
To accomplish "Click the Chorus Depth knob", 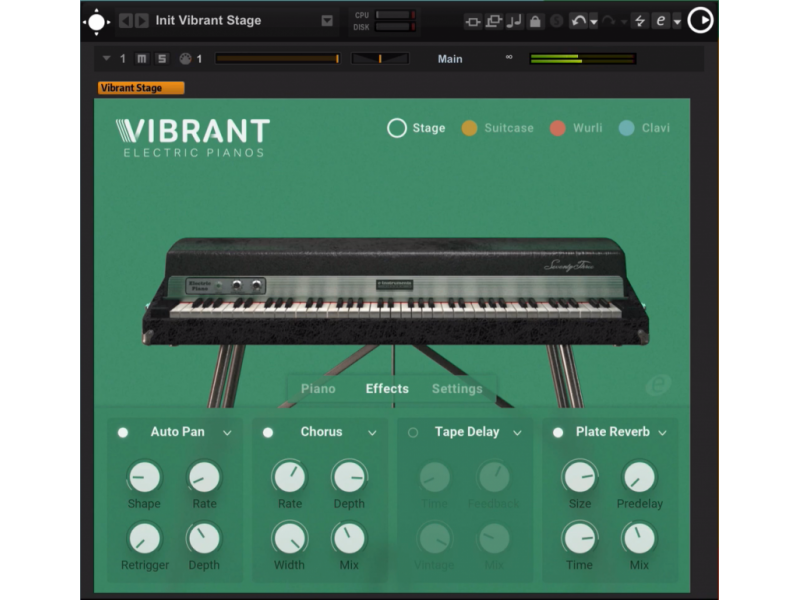I will click(x=349, y=478).
